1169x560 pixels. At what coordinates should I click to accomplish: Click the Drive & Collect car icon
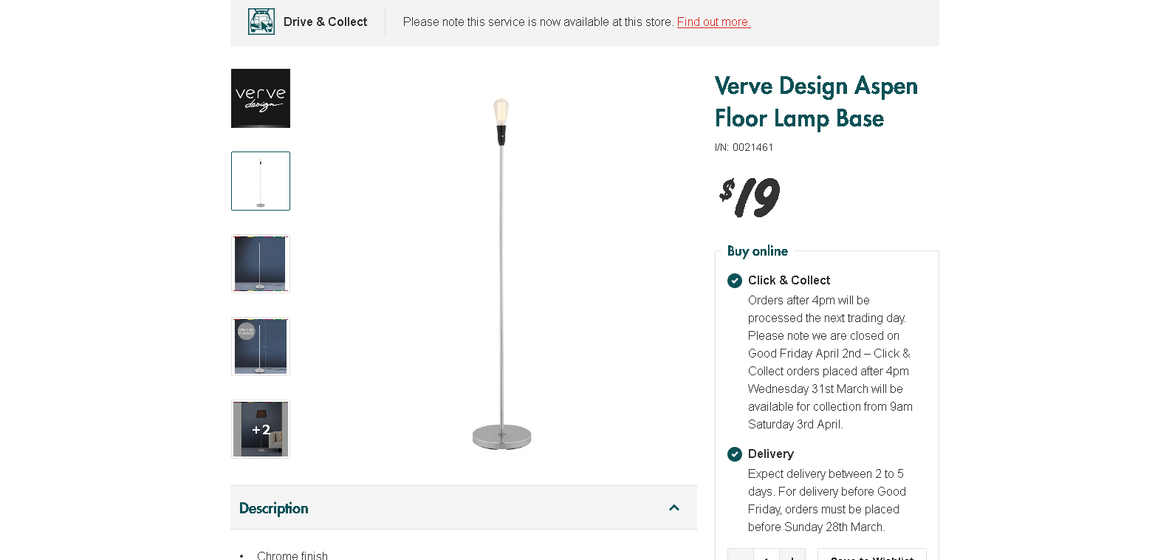point(261,21)
